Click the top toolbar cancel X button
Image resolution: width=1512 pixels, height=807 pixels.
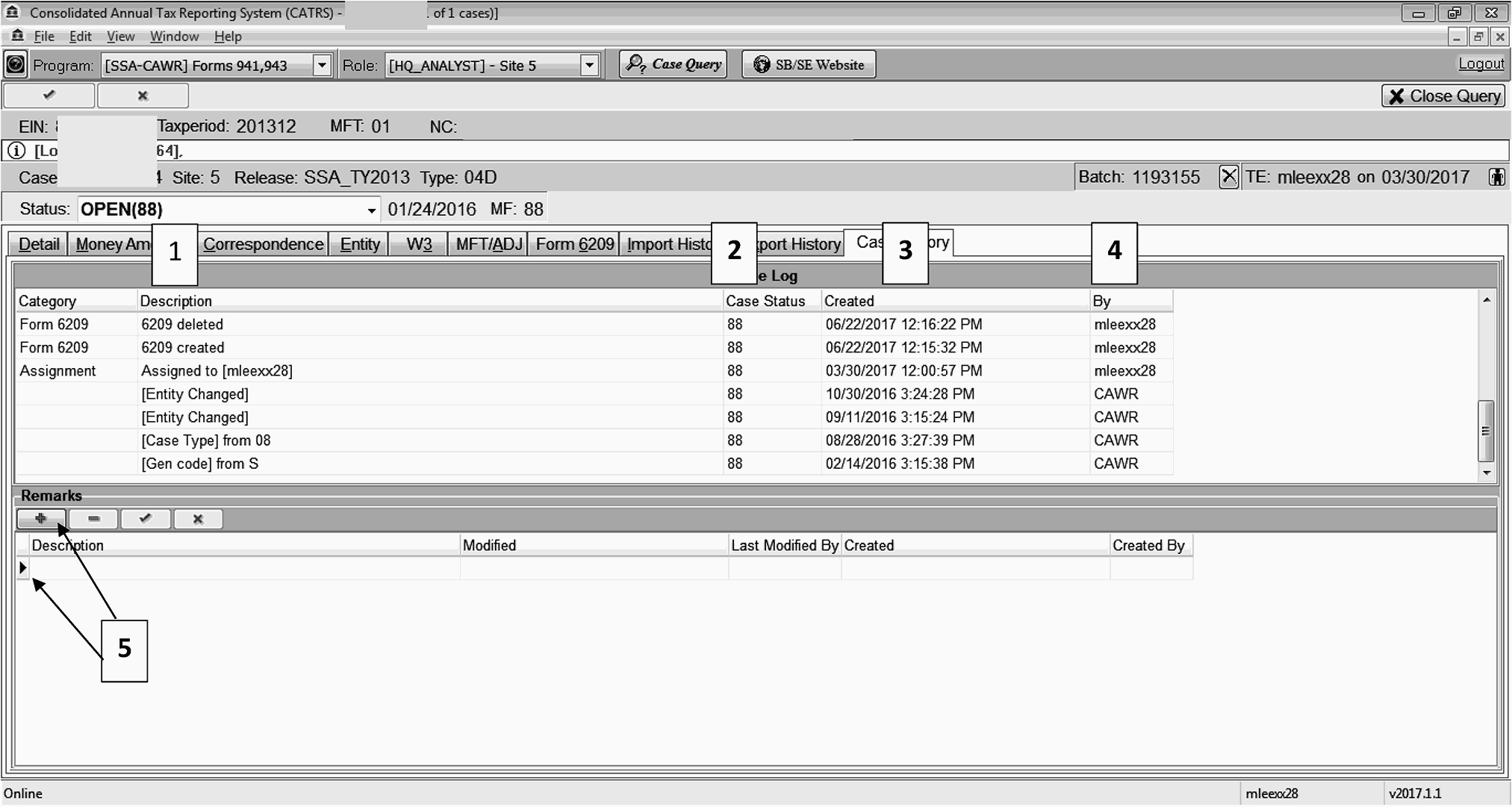coord(143,96)
